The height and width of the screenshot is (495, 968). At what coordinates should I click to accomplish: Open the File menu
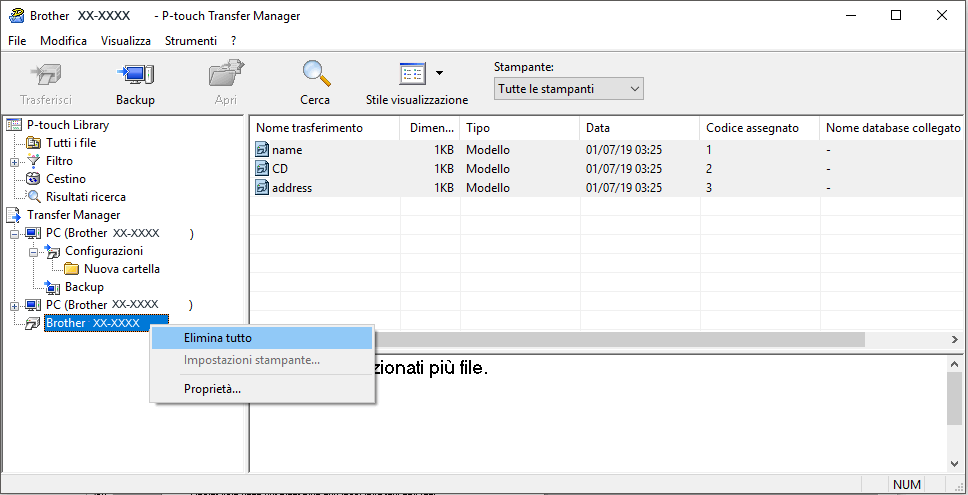tap(17, 41)
